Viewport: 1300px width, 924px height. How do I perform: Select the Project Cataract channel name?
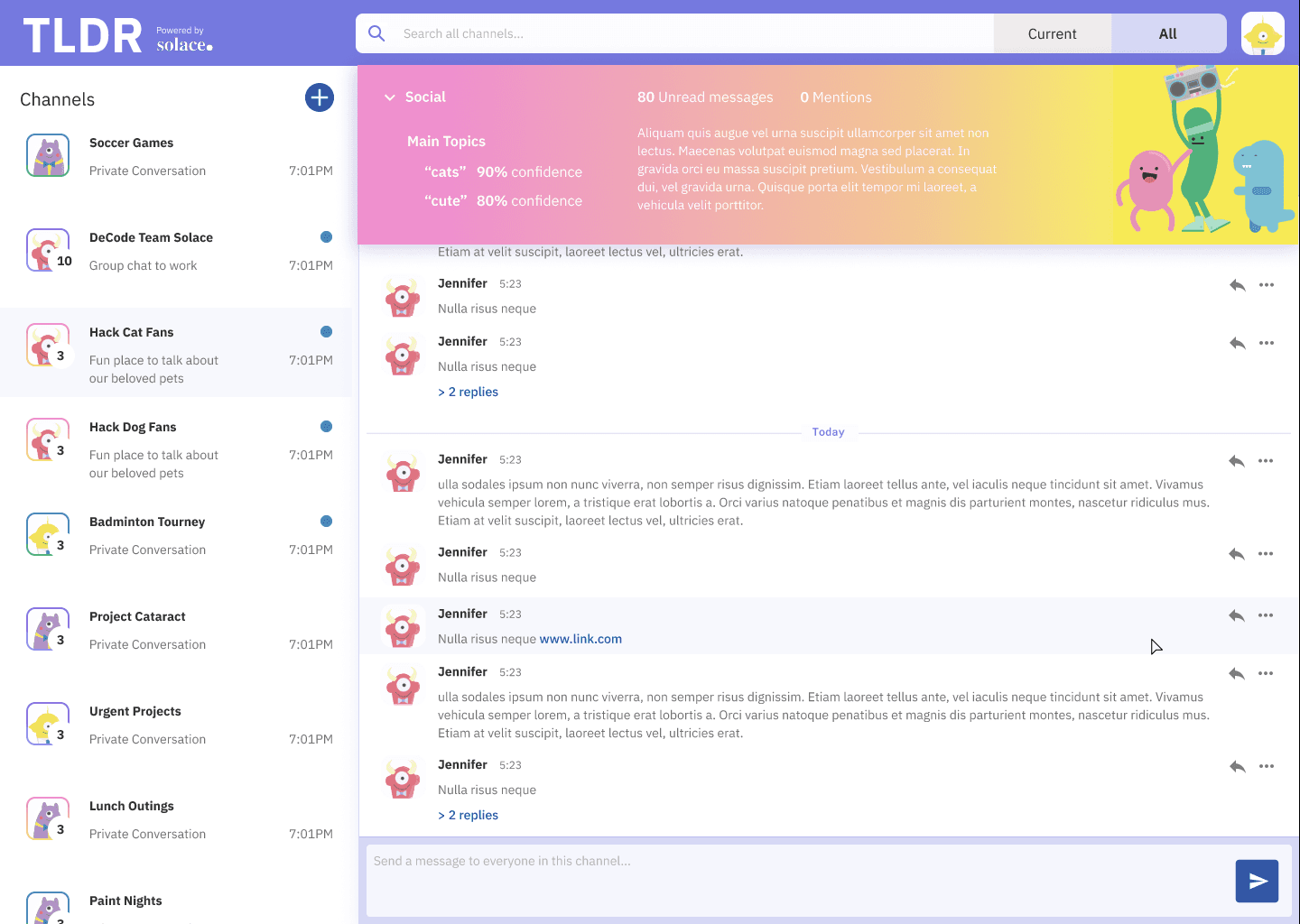137,616
